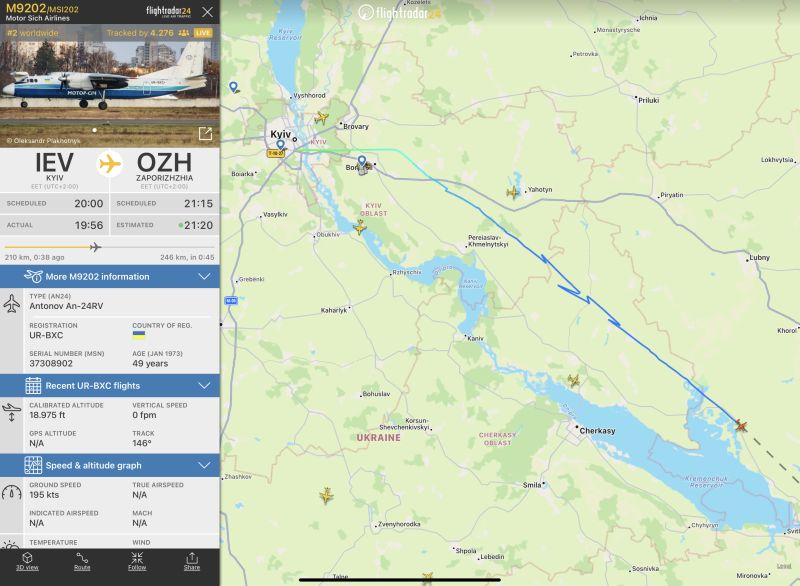Tap the LIVE tracking badge
800x586 pixels.
(x=203, y=33)
